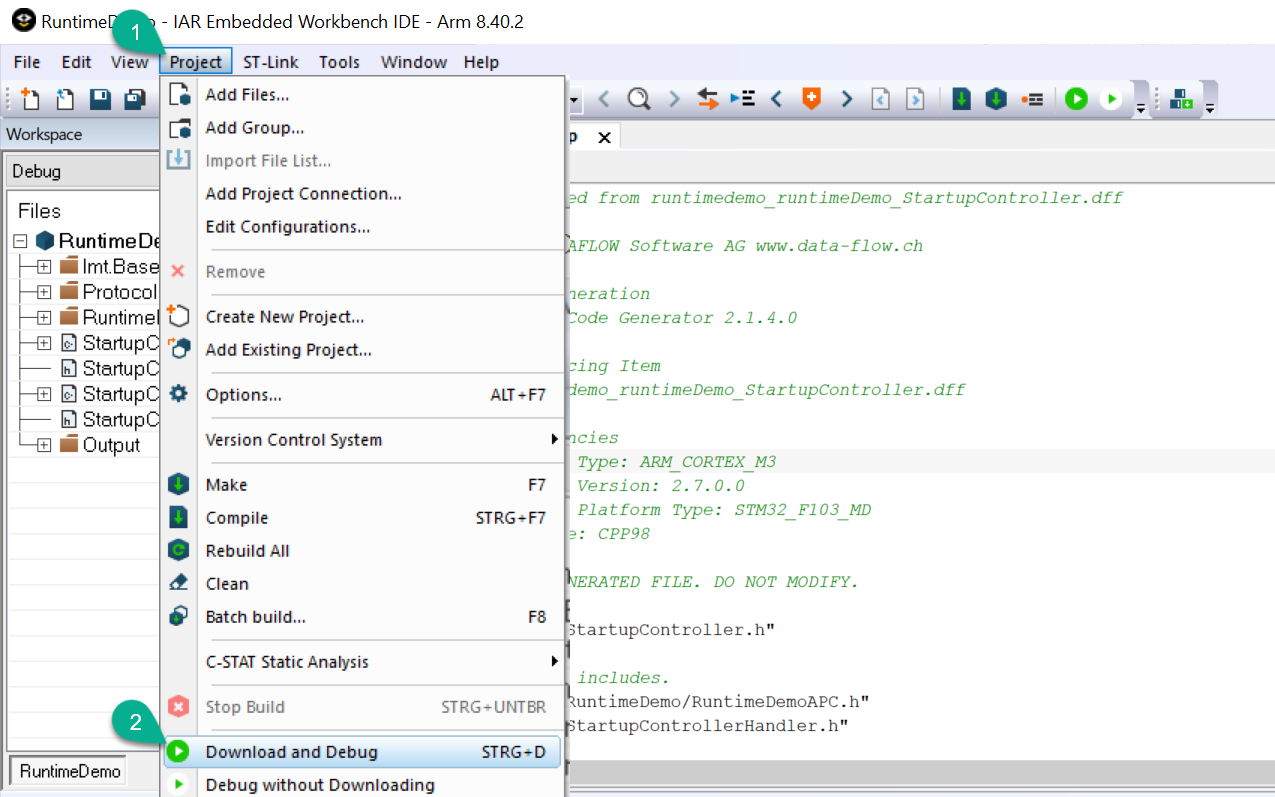Choose Download and Debug menu entry

tap(362, 752)
